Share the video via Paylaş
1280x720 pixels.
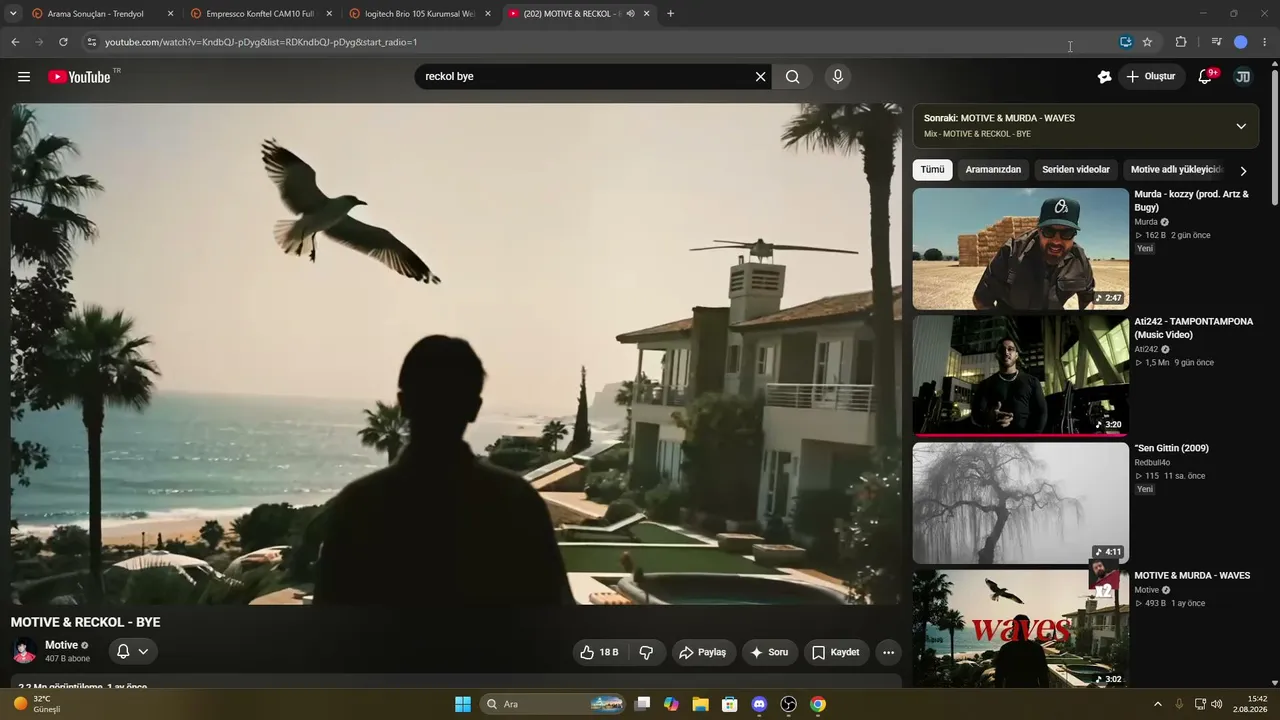(704, 652)
